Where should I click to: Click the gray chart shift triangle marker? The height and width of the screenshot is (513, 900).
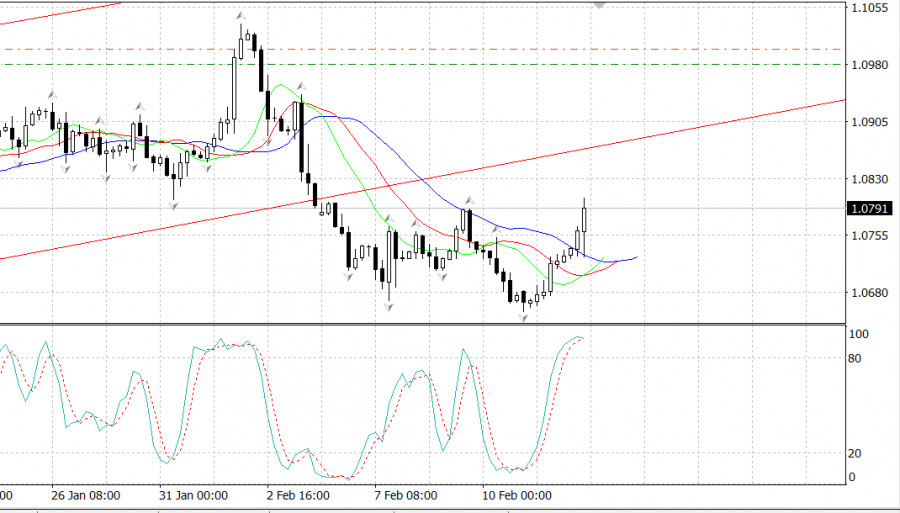coord(600,5)
